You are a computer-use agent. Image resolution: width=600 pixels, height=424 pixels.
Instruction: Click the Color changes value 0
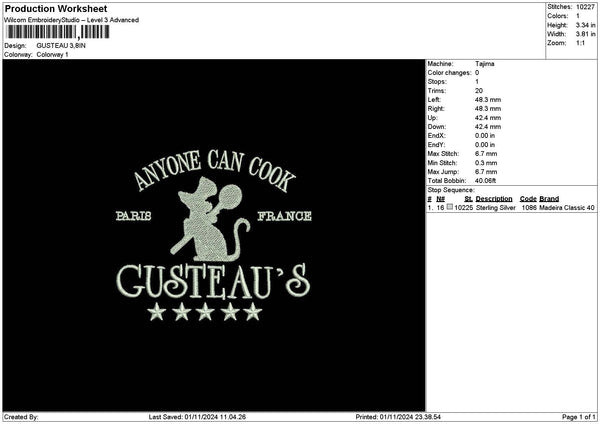click(x=477, y=73)
